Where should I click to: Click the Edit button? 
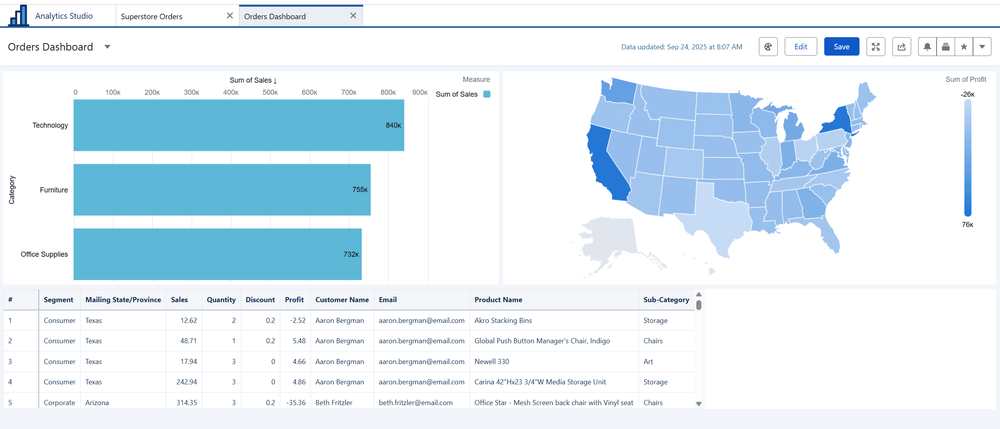tap(801, 47)
